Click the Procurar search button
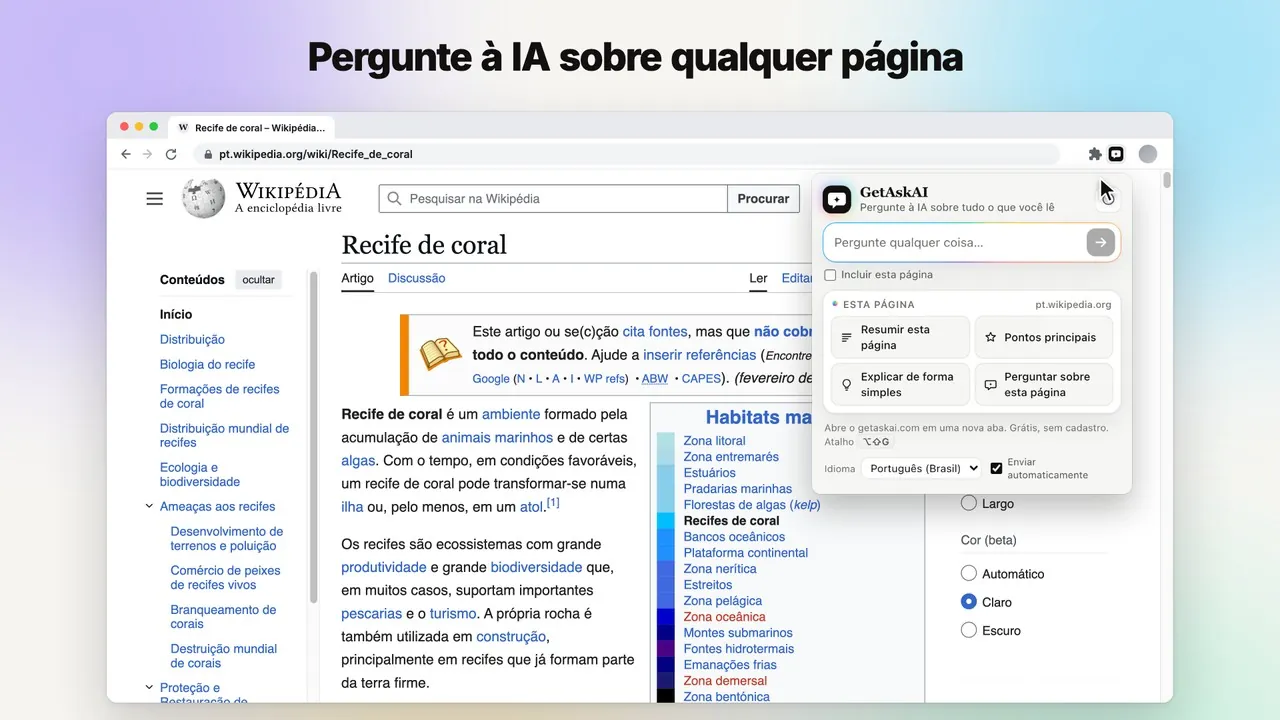The width and height of the screenshot is (1280, 720). pyautogui.click(x=763, y=199)
